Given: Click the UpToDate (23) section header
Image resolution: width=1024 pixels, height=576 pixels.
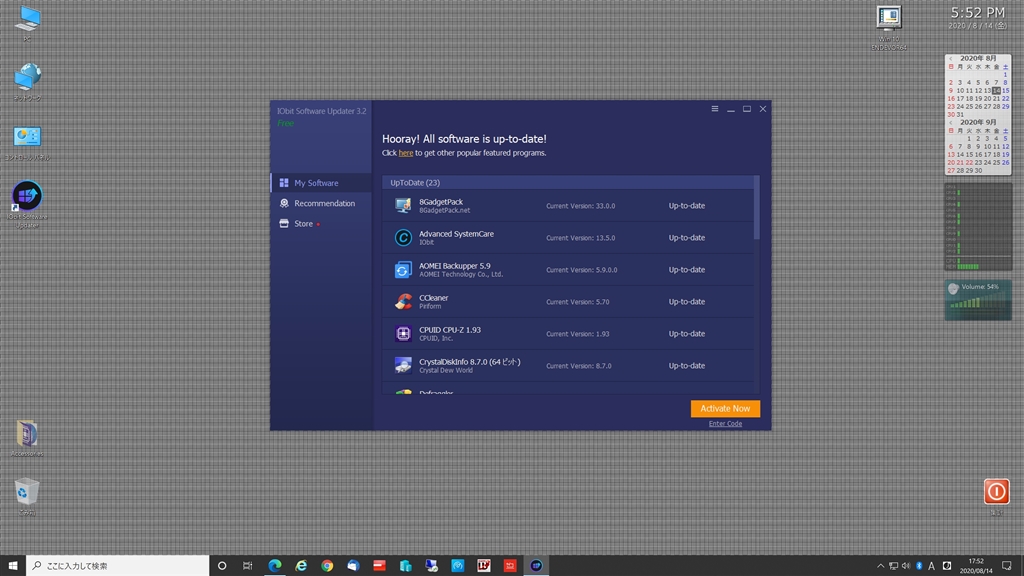Looking at the screenshot, I should (568, 183).
